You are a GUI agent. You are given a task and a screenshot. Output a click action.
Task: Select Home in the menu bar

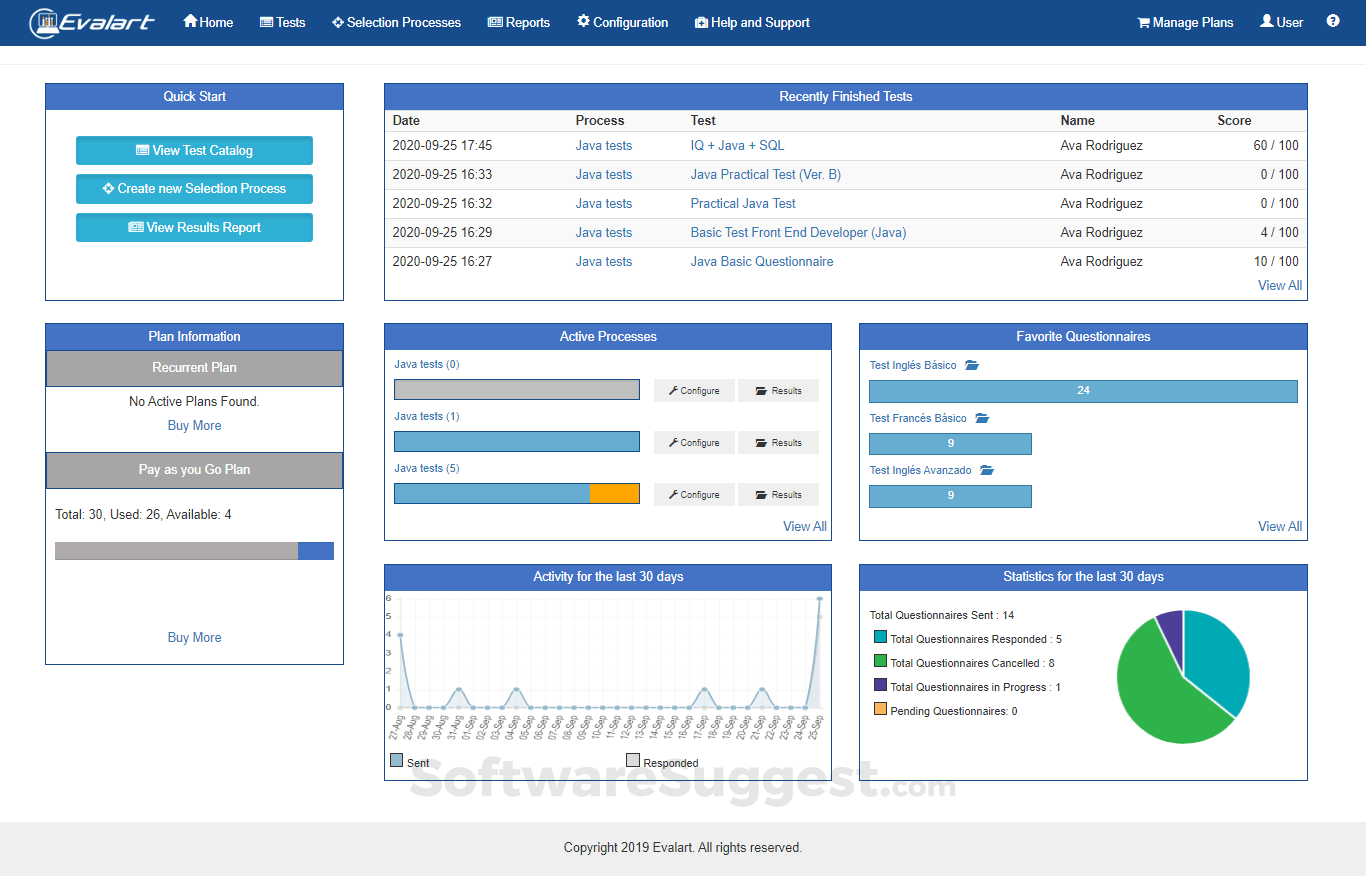coord(207,22)
